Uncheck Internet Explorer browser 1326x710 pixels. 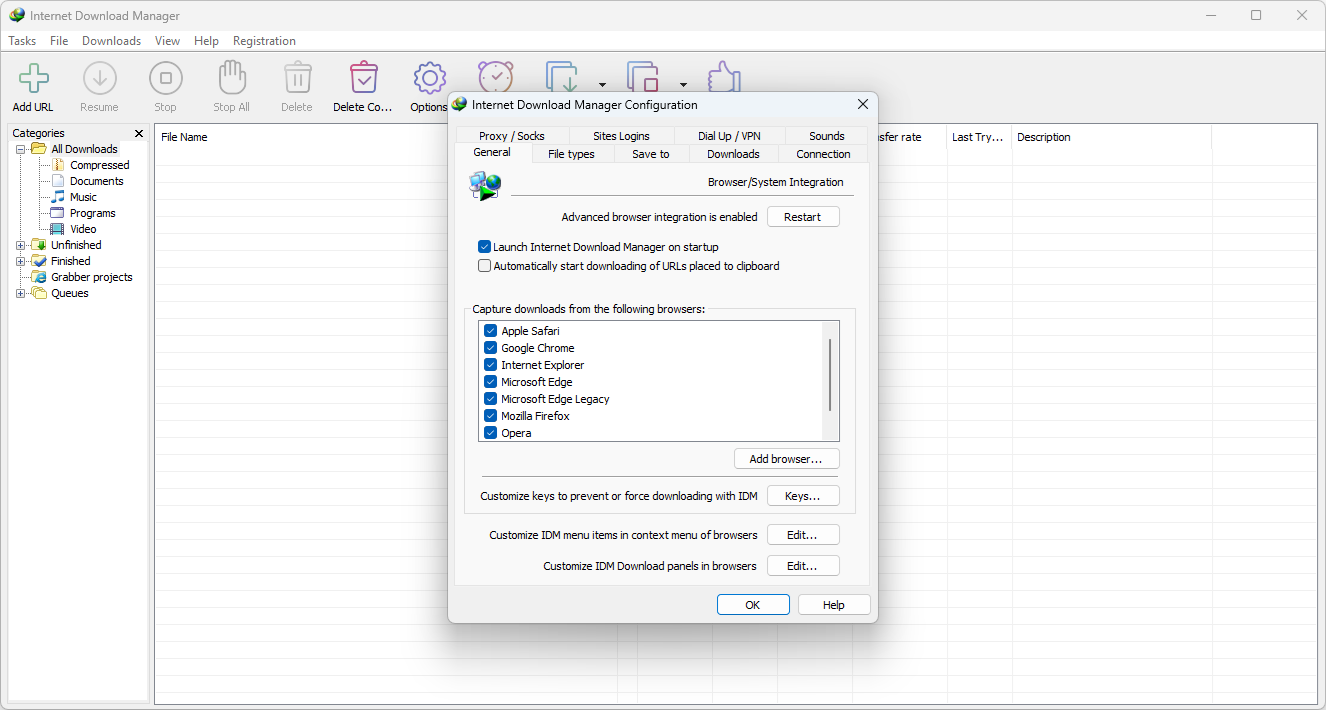tap(491, 365)
